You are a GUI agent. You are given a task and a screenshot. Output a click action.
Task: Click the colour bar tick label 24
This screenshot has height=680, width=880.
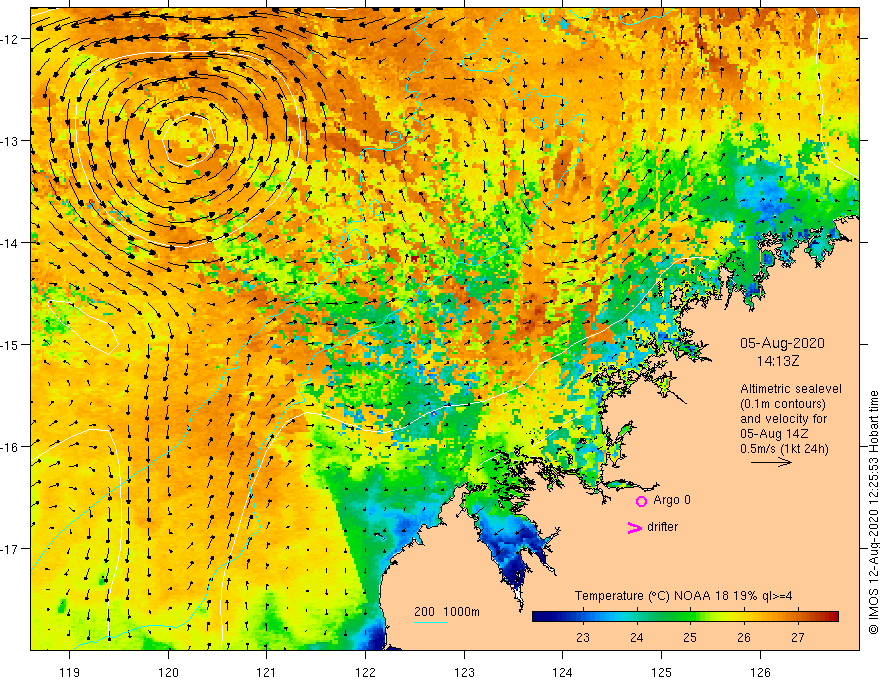(636, 637)
